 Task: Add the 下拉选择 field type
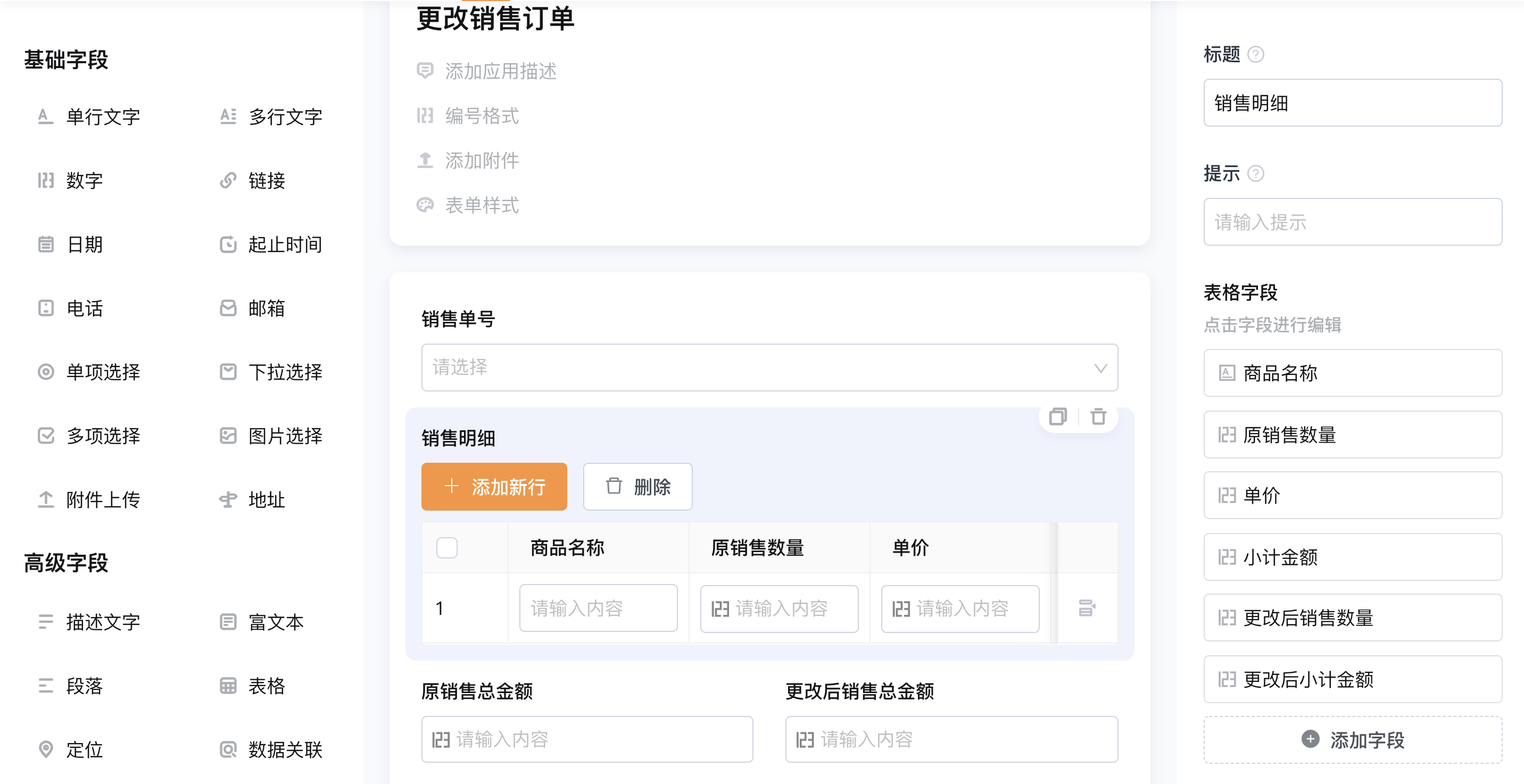pos(271,372)
